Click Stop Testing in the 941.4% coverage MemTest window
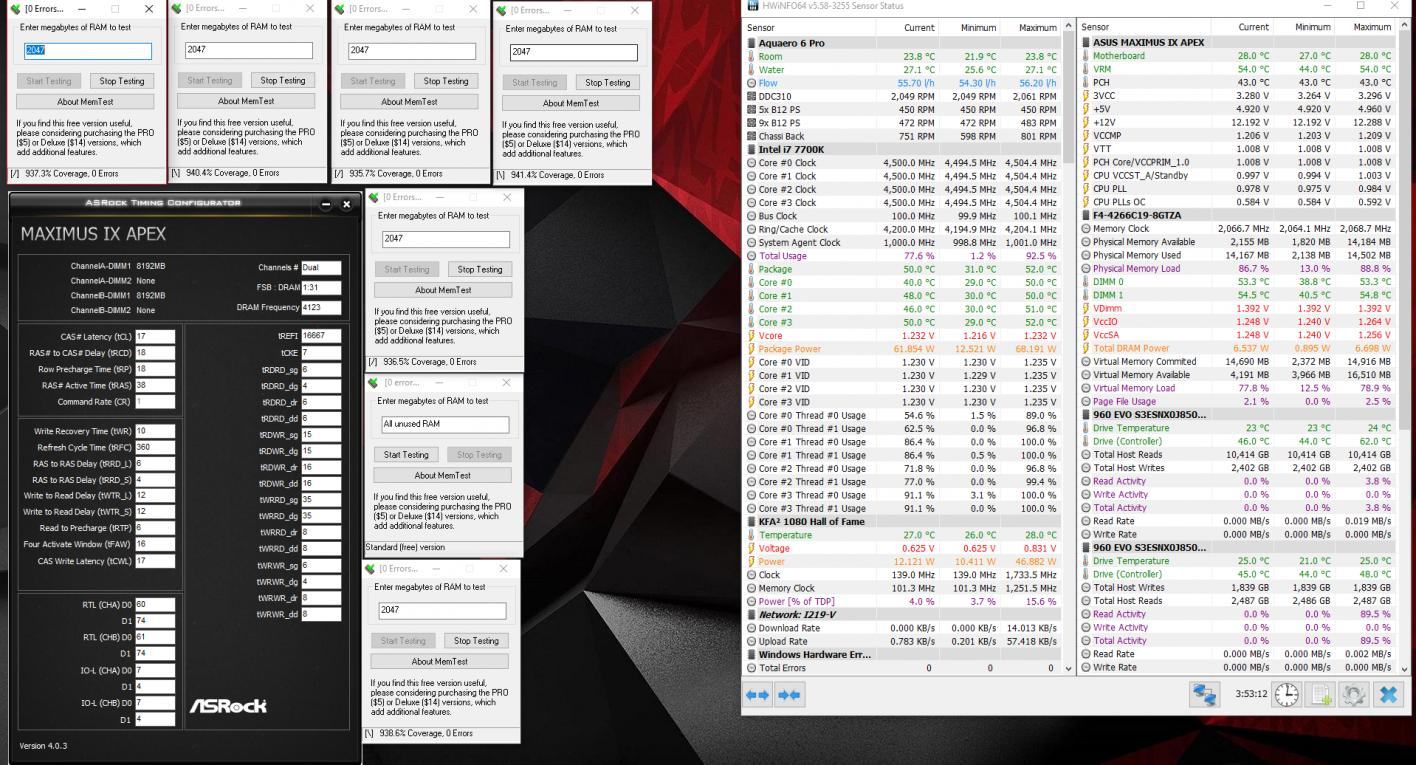Screen dimensions: 1416x765 coord(607,82)
